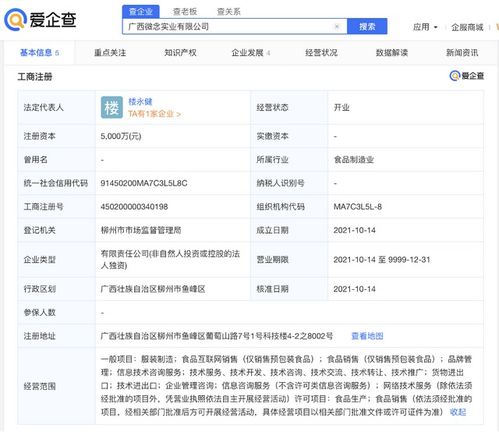499x432 pixels.
Task: Click the credit code 91450200MA7C3L5L8C
Action: (144, 183)
